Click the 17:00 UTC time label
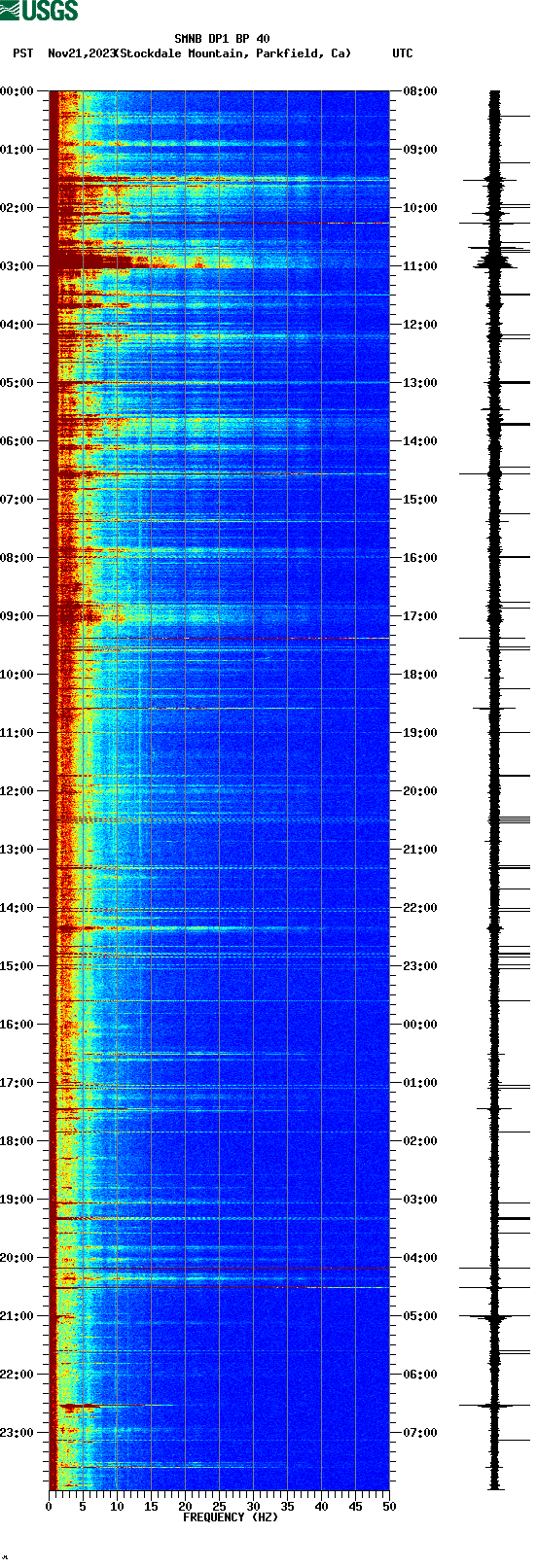537x1568 pixels. 420,616
